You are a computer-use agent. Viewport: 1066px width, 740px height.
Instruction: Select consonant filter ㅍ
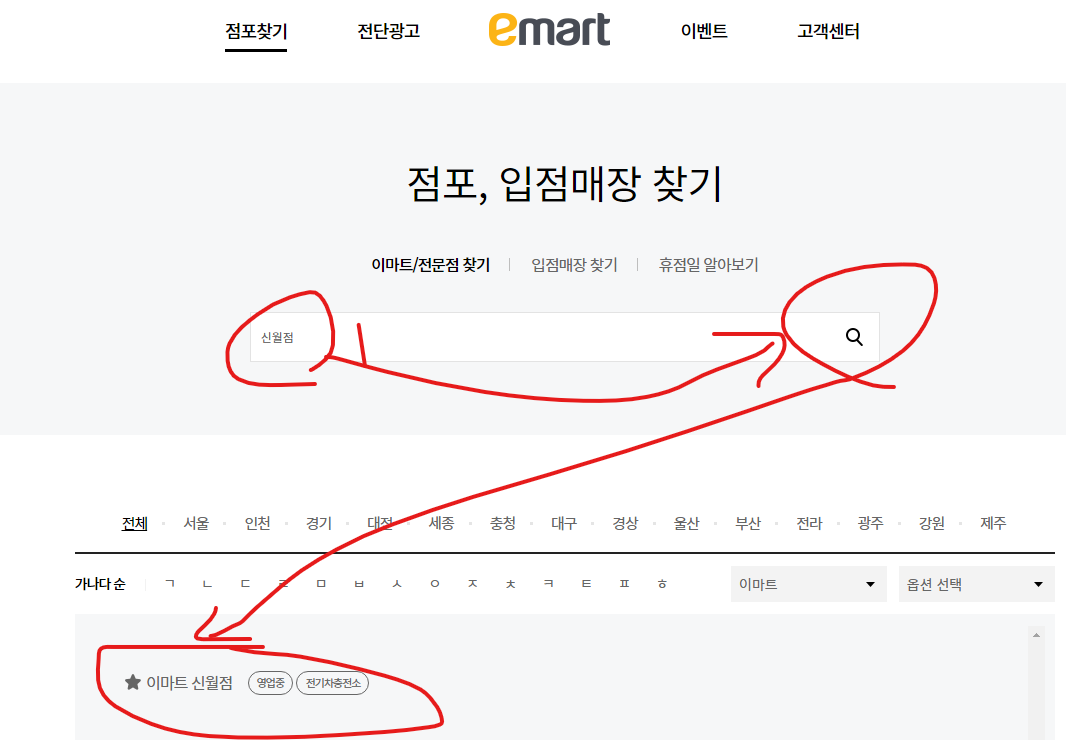tap(625, 584)
